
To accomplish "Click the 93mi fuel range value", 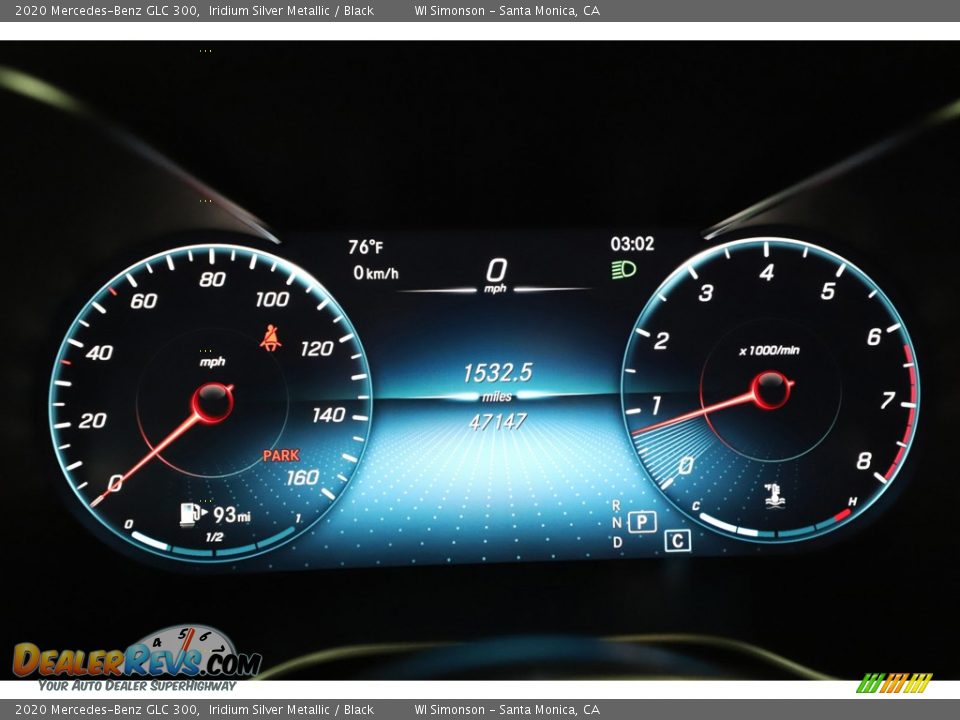I will point(232,515).
